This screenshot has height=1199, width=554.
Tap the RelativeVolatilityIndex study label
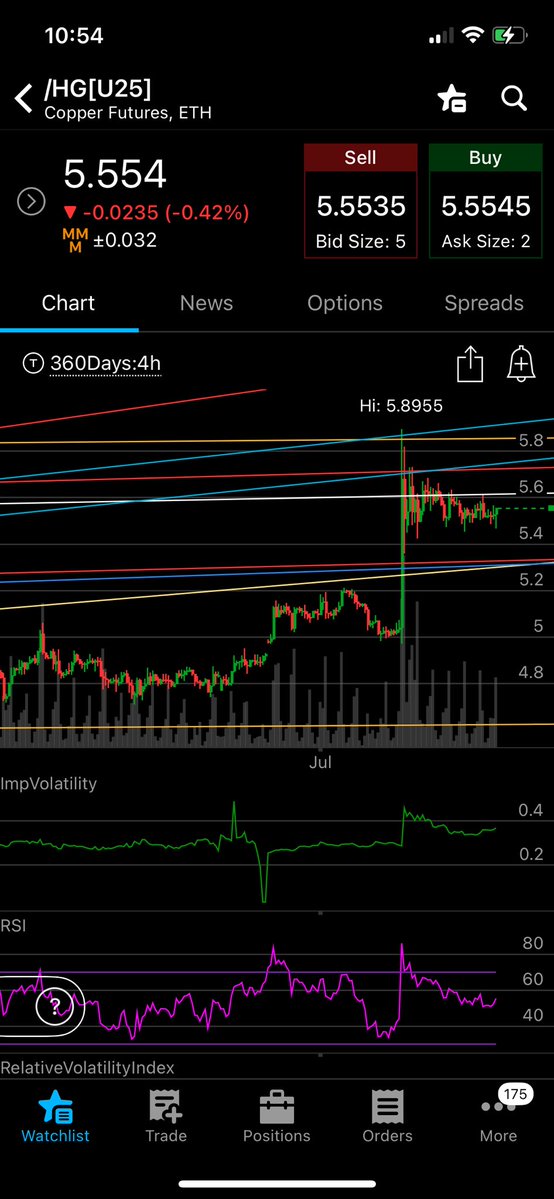click(87, 1067)
